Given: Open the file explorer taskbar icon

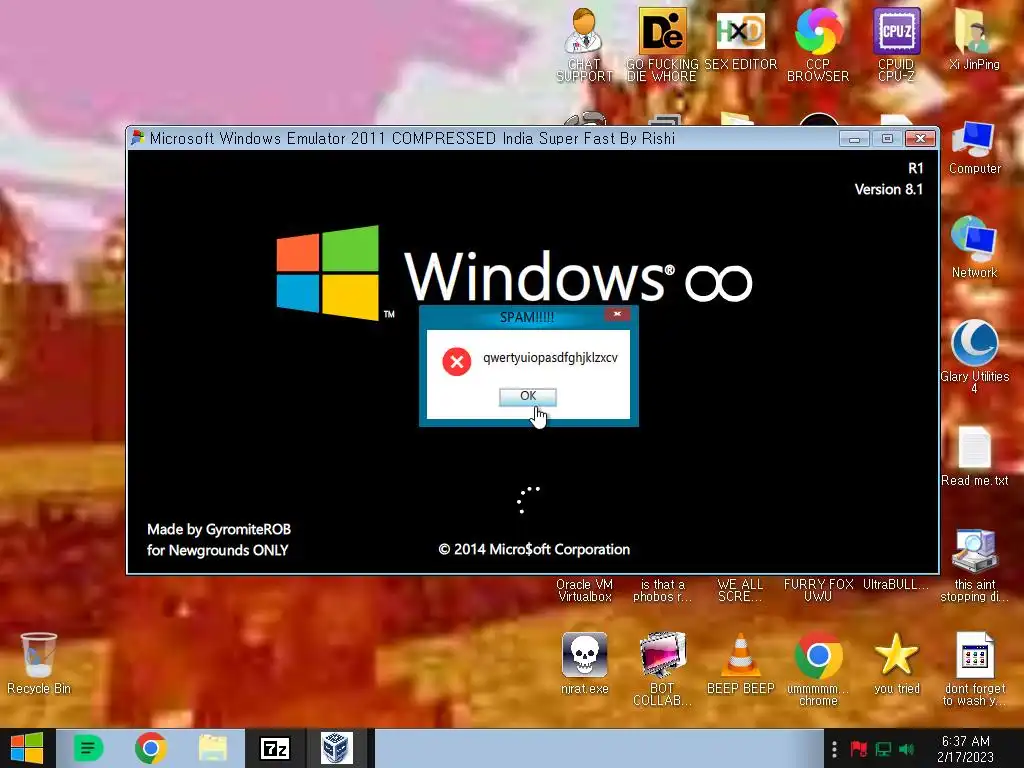Looking at the screenshot, I should [213, 748].
